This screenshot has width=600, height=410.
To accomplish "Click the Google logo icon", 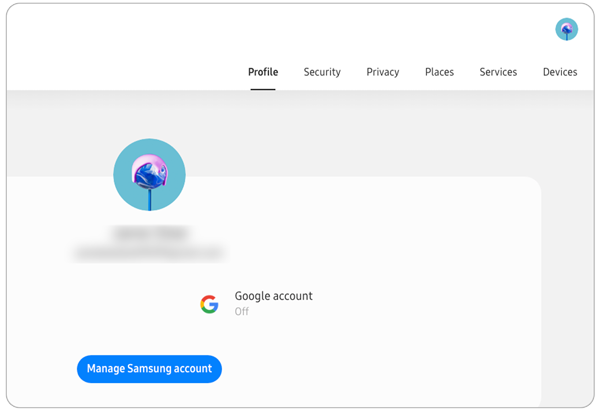I will coord(209,304).
